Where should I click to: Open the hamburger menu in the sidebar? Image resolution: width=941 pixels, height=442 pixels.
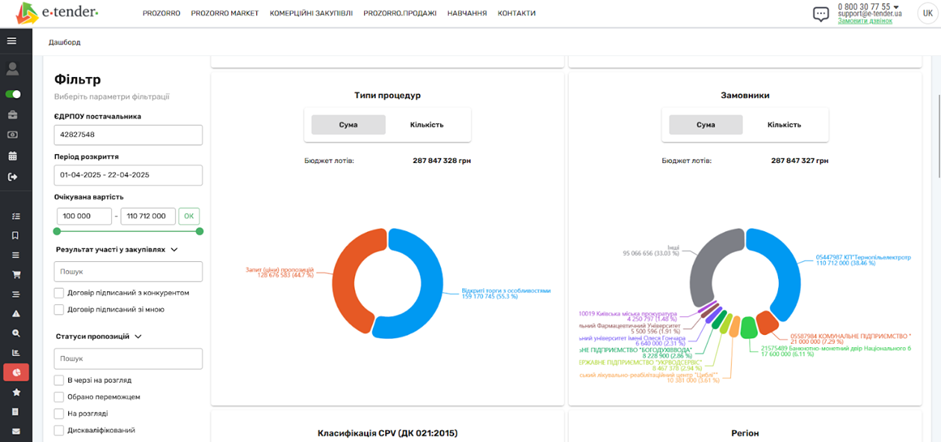[x=12, y=41]
